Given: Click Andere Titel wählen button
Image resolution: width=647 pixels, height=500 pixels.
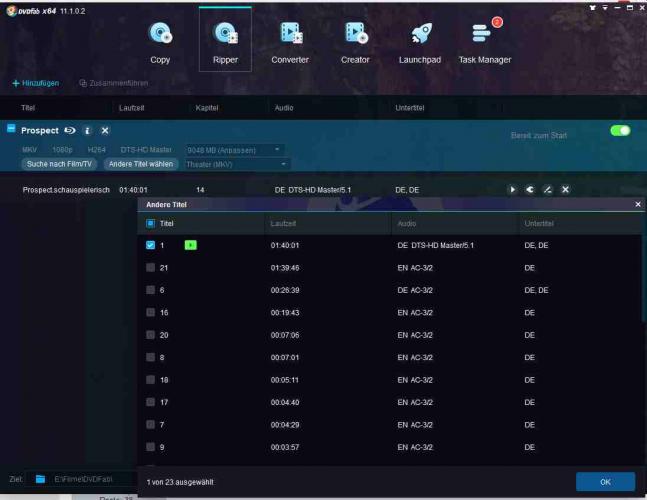Looking at the screenshot, I should pyautogui.click(x=141, y=164).
